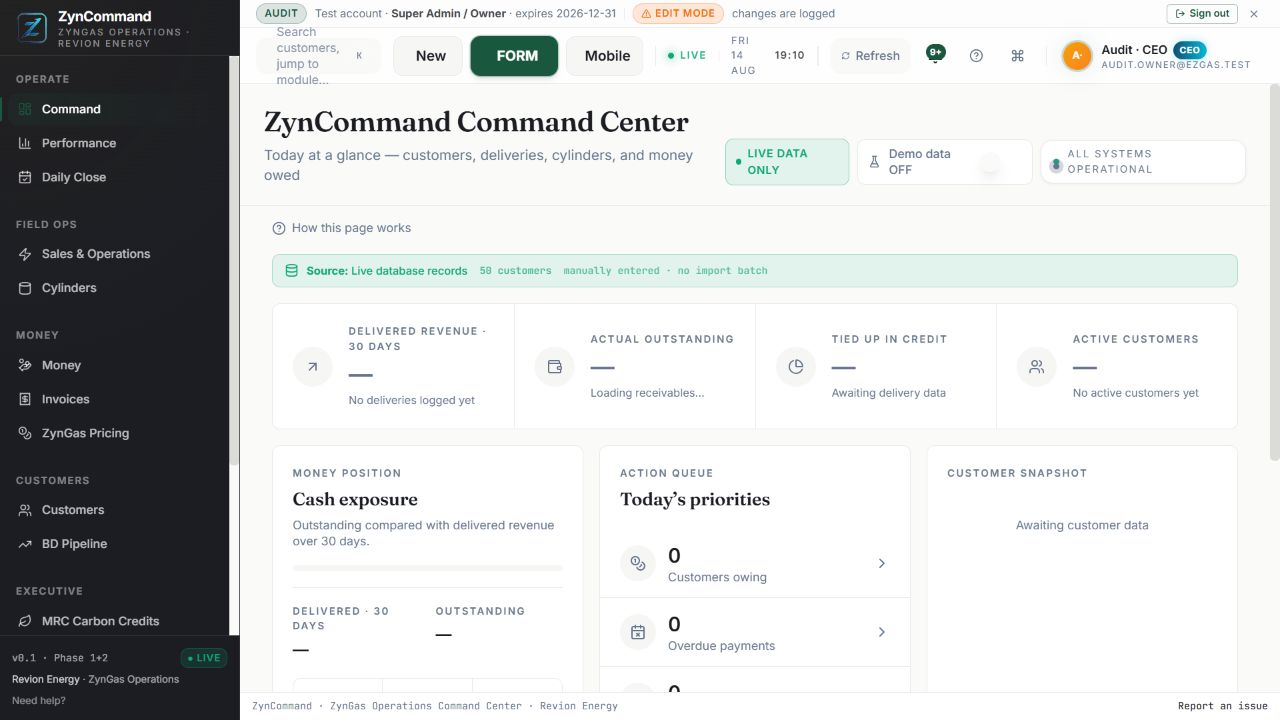Toggle the Demo data OFF switch
The width and height of the screenshot is (1280, 720).
tap(944, 162)
